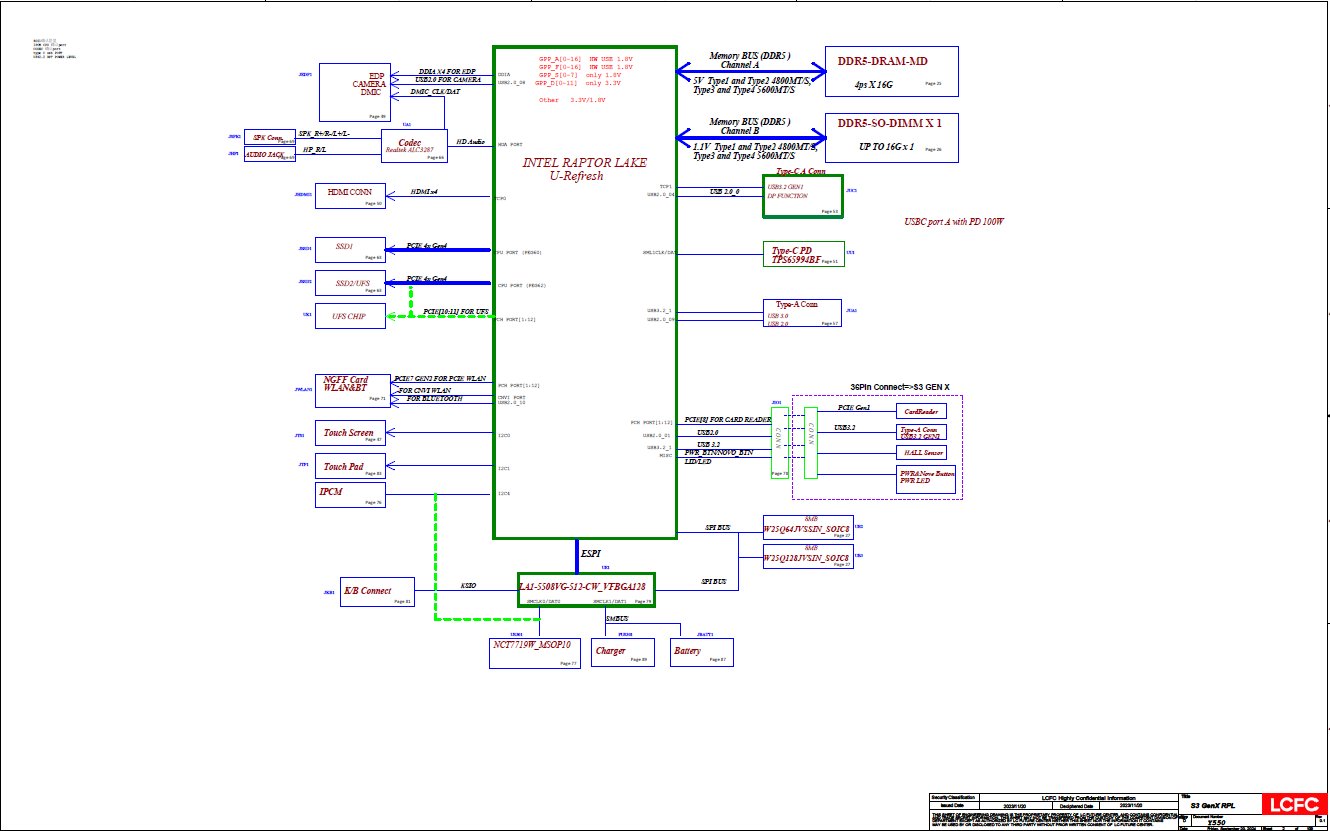The image size is (1330, 831).
Task: Select the DDR5-SO-DIMM X 1 block
Action: (x=891, y=138)
